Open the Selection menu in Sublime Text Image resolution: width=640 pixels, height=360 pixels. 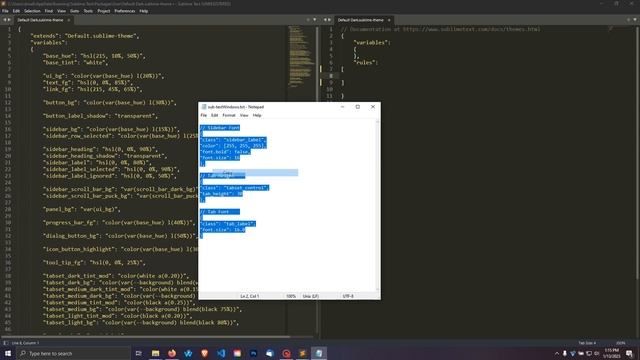pyautogui.click(x=32, y=11)
